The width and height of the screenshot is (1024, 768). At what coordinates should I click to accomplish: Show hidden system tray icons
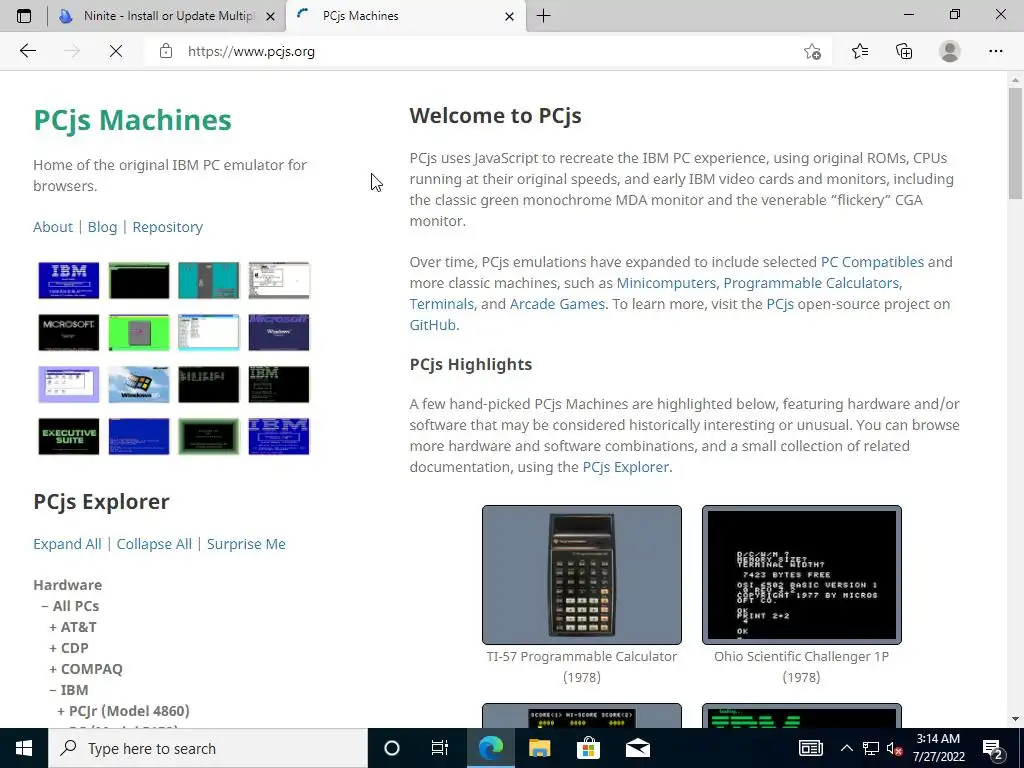pos(846,748)
